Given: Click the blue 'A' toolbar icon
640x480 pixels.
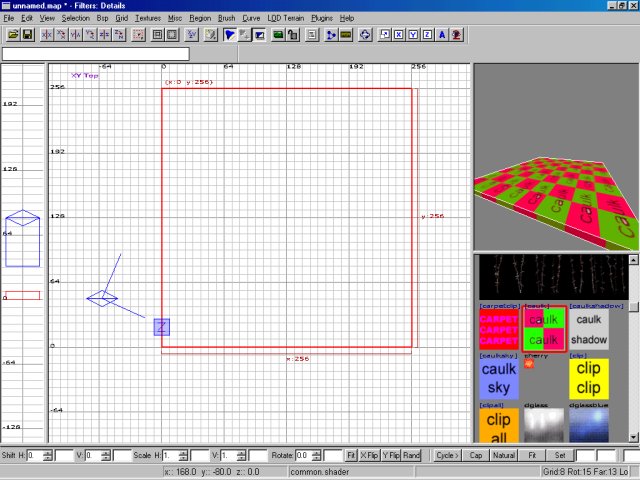Looking at the screenshot, I should click(442, 35).
